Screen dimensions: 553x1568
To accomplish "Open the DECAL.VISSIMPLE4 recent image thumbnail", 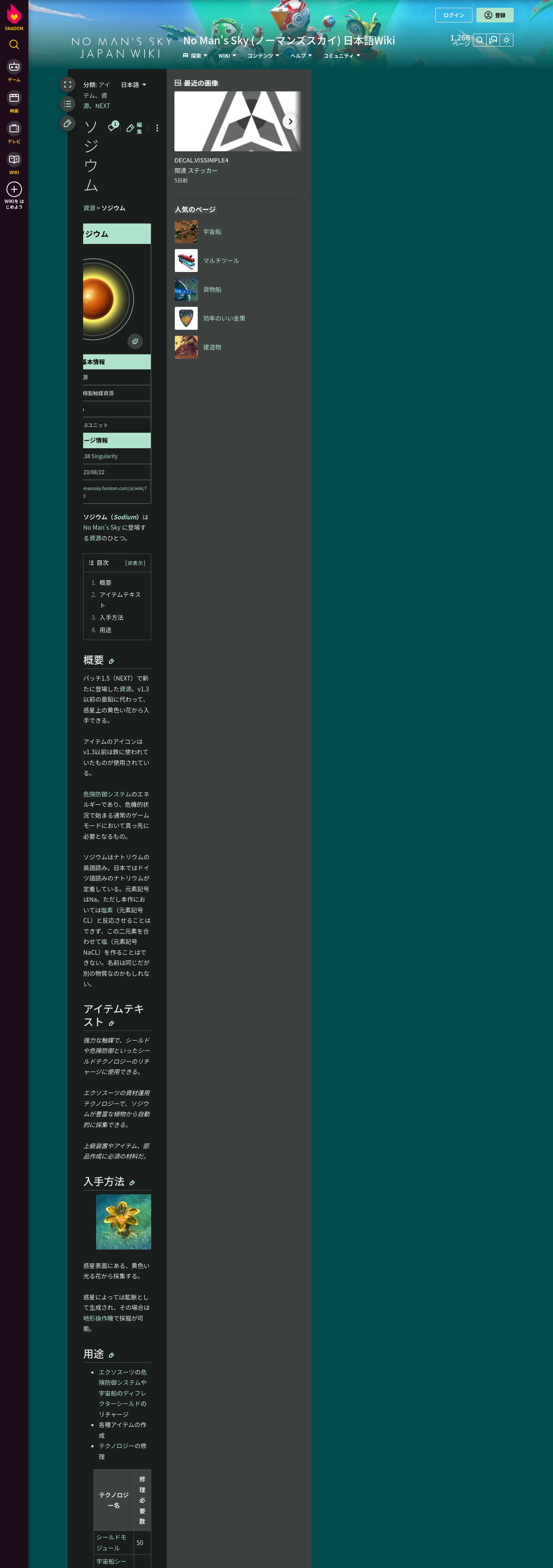I will pos(238,121).
